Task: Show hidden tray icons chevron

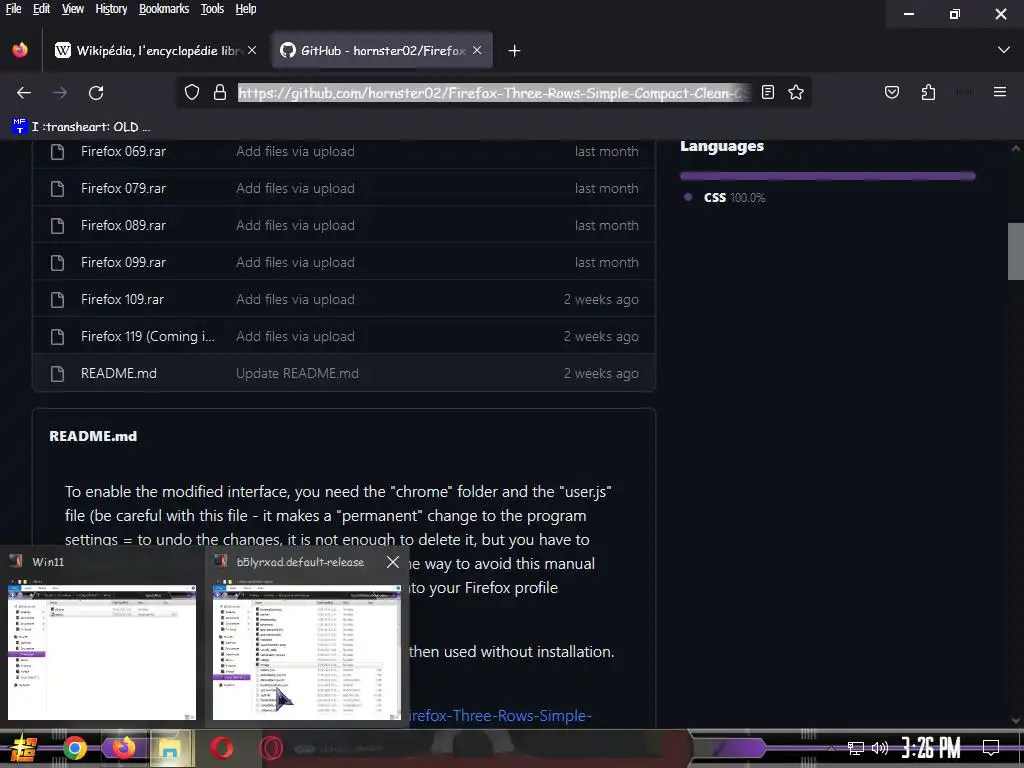Action: (x=831, y=748)
